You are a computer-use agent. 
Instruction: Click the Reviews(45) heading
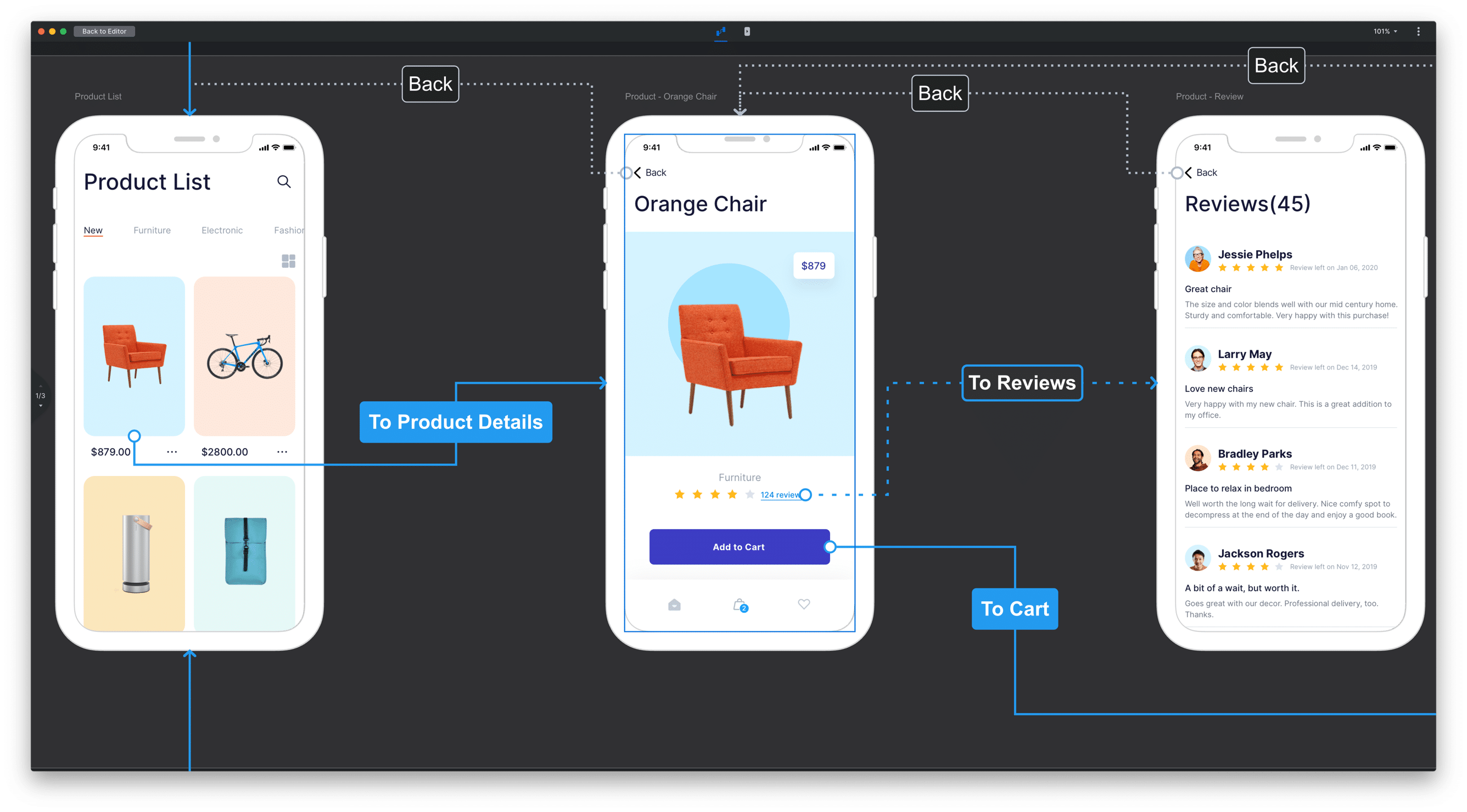point(1247,204)
